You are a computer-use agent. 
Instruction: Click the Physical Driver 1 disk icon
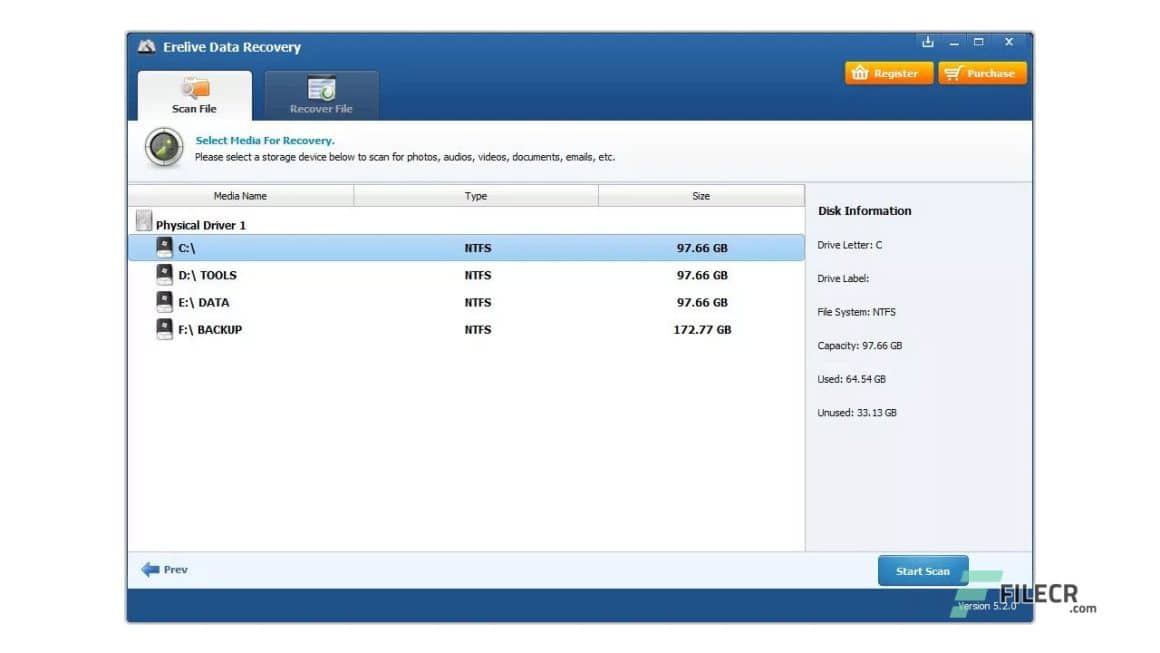[x=144, y=220]
